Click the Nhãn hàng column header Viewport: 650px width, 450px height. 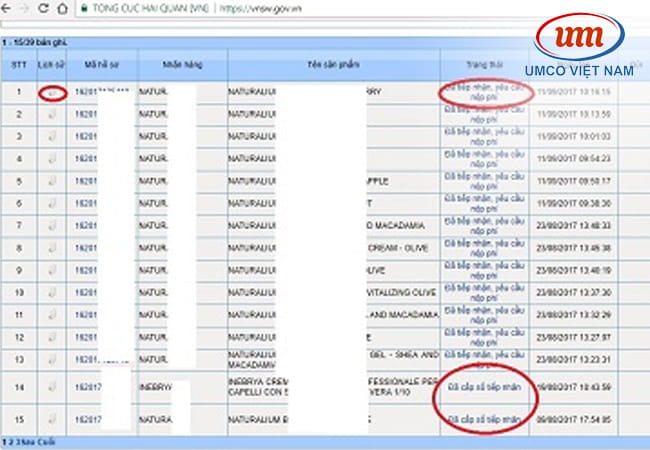(x=182, y=65)
